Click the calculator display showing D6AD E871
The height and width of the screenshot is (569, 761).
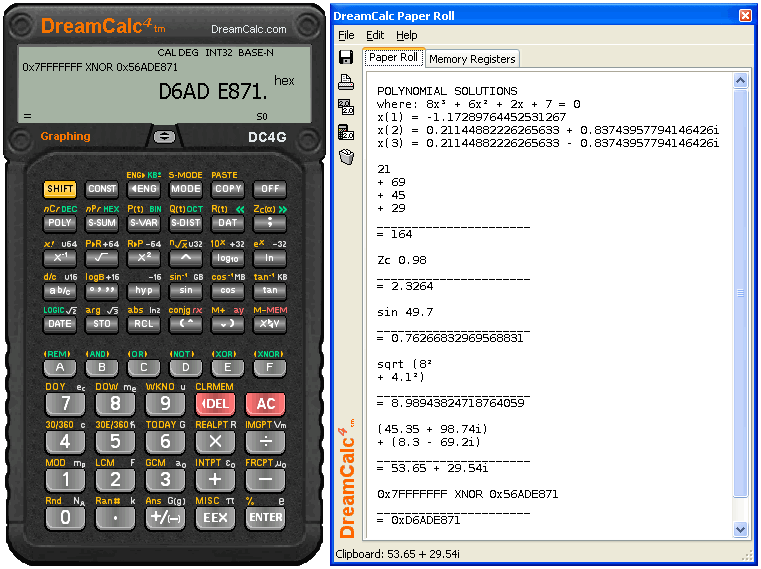tap(165, 84)
